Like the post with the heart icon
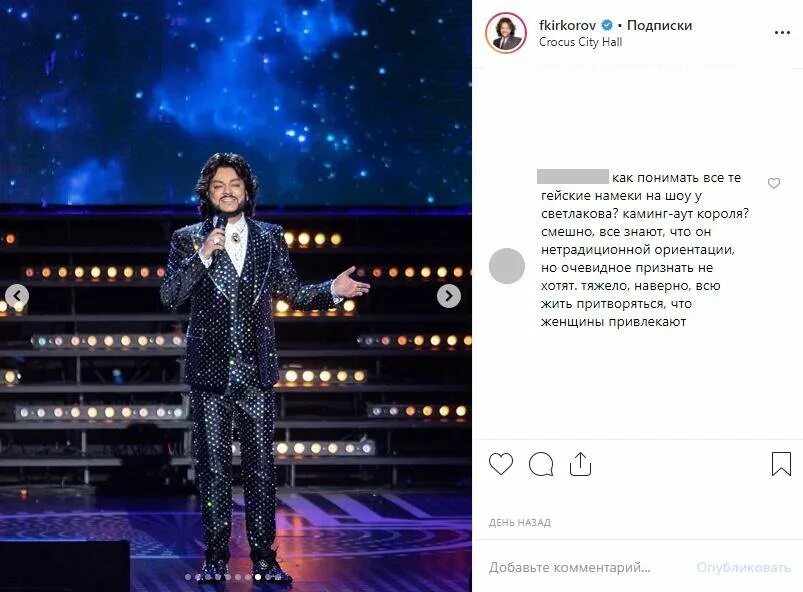 [x=500, y=464]
